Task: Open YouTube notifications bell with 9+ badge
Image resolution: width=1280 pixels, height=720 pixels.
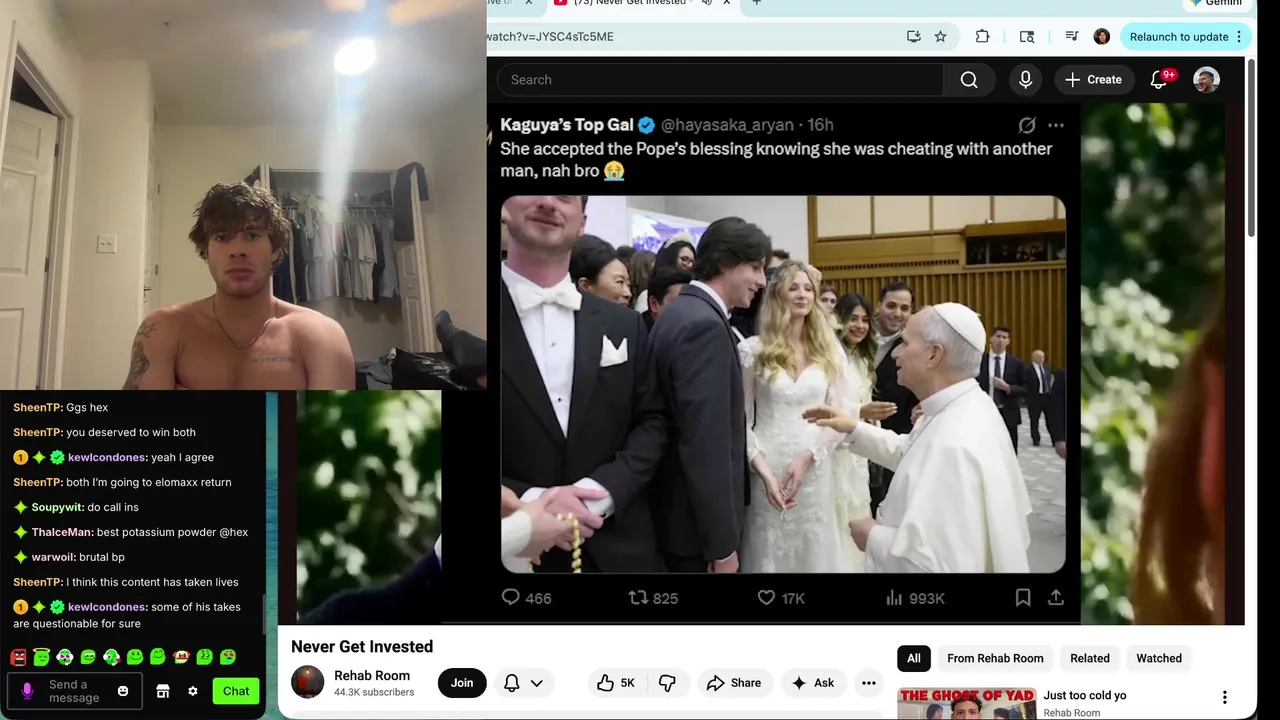Action: pos(1160,80)
